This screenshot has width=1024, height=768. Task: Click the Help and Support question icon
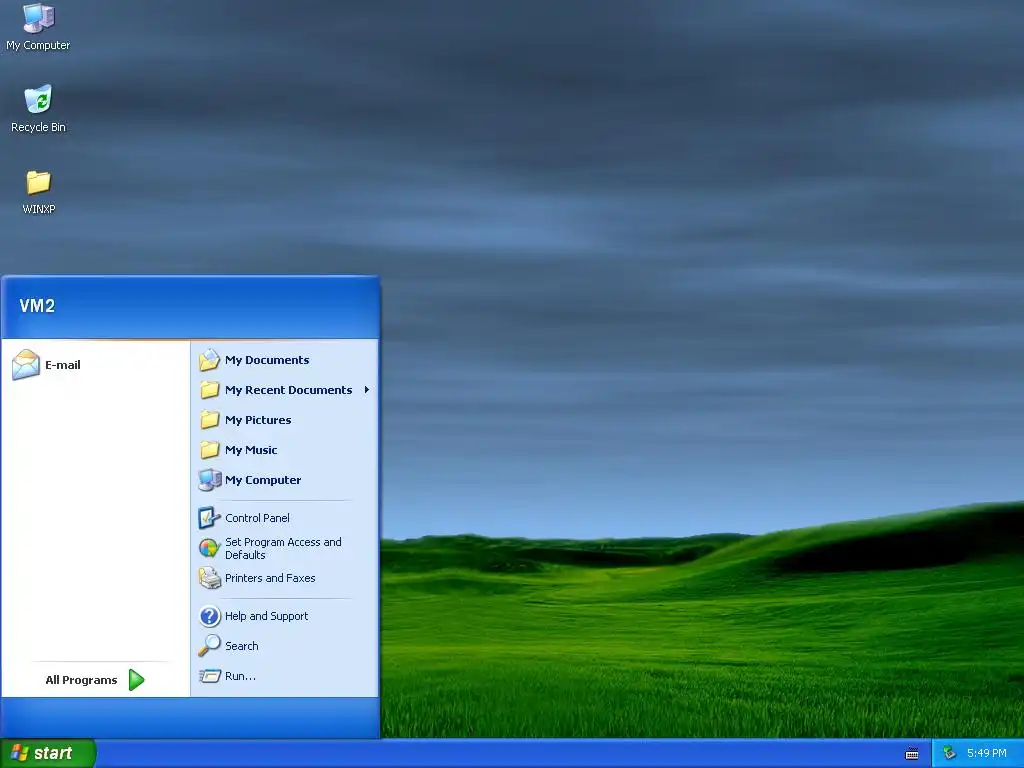(210, 616)
